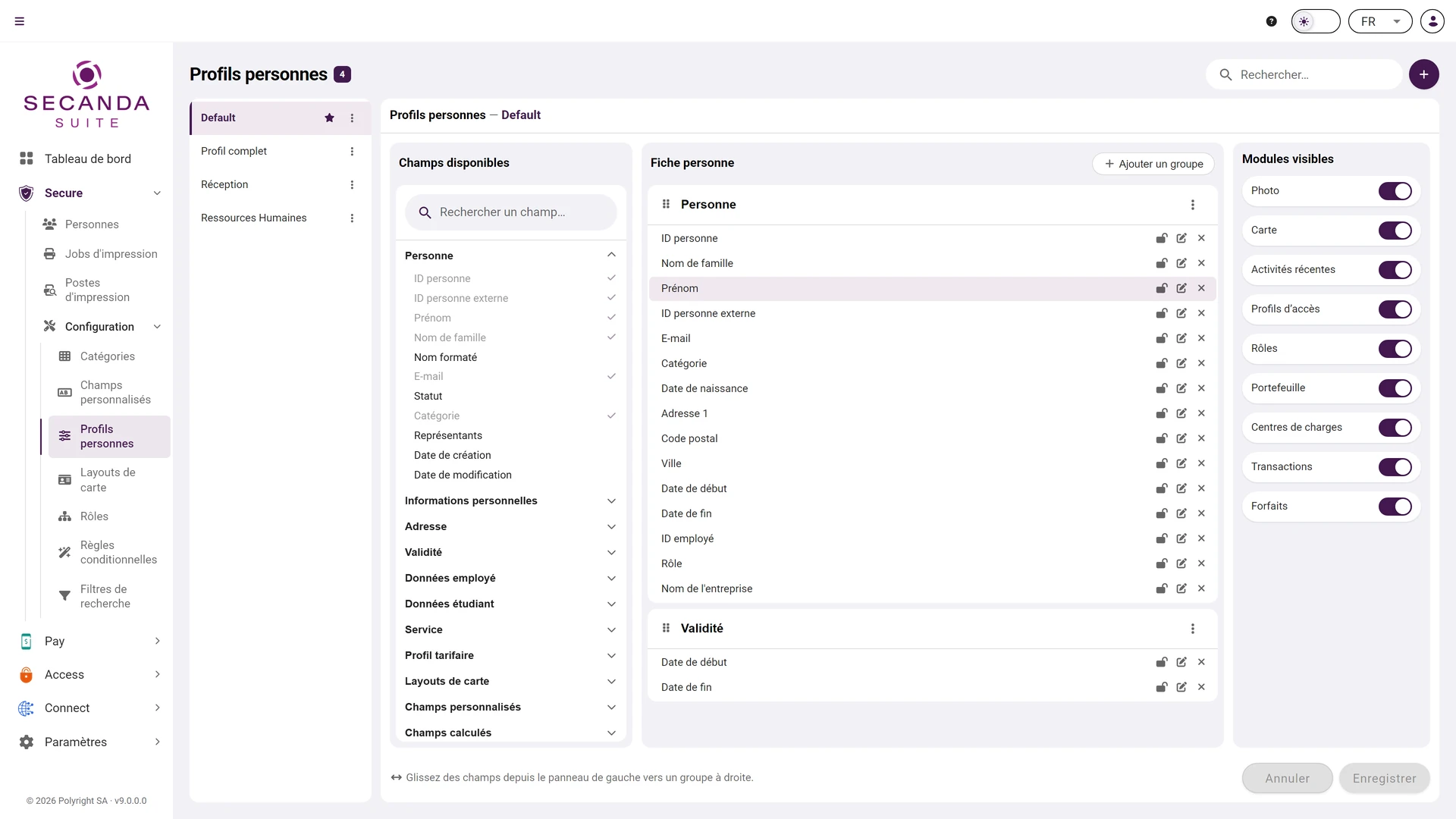The image size is (1456, 819).
Task: Open the FR language dropdown
Action: coord(1380,21)
